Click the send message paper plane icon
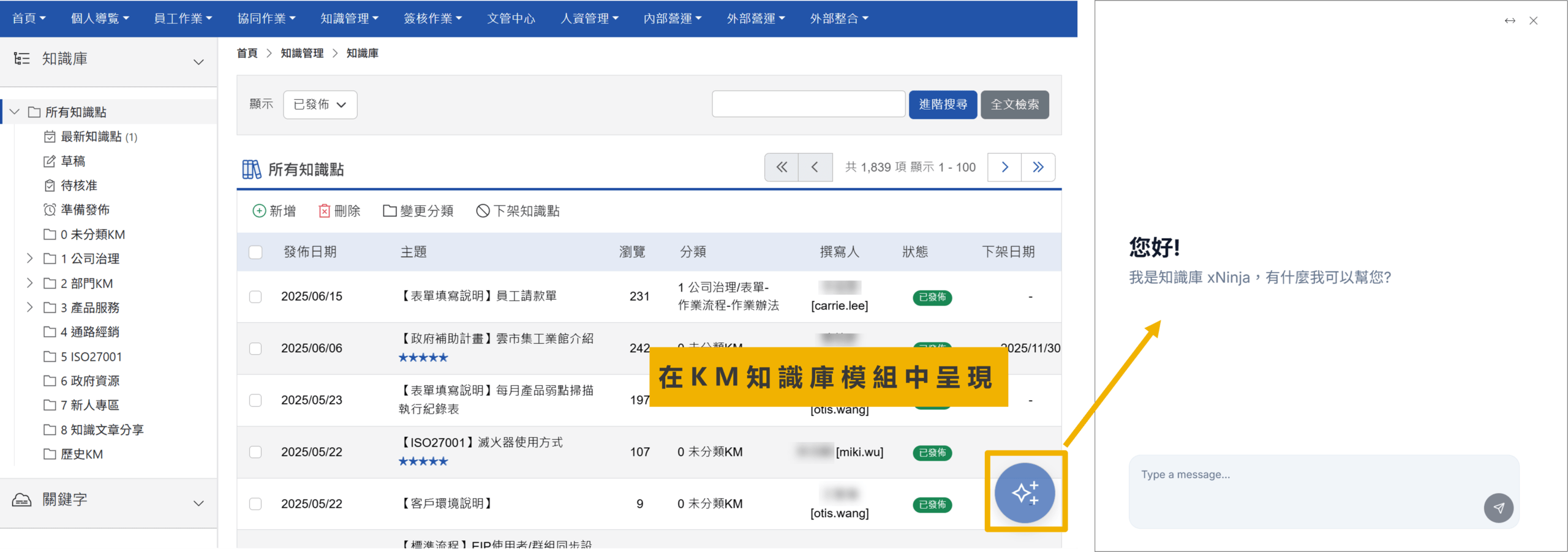The width and height of the screenshot is (1568, 552). [x=1498, y=508]
